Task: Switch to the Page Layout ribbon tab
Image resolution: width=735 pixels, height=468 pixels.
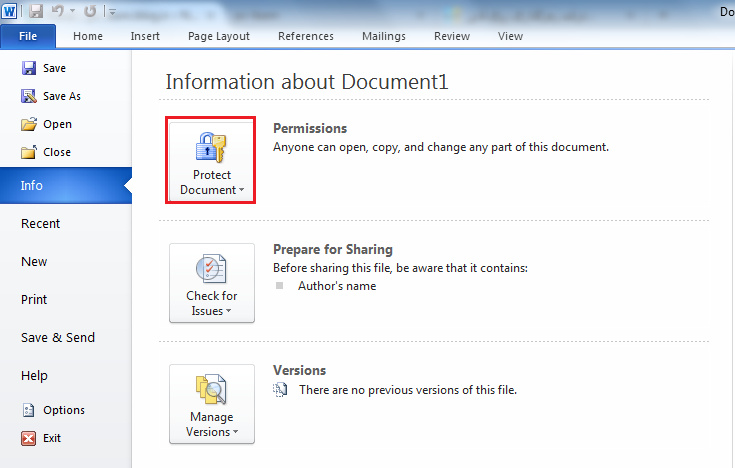Action: coord(218,36)
